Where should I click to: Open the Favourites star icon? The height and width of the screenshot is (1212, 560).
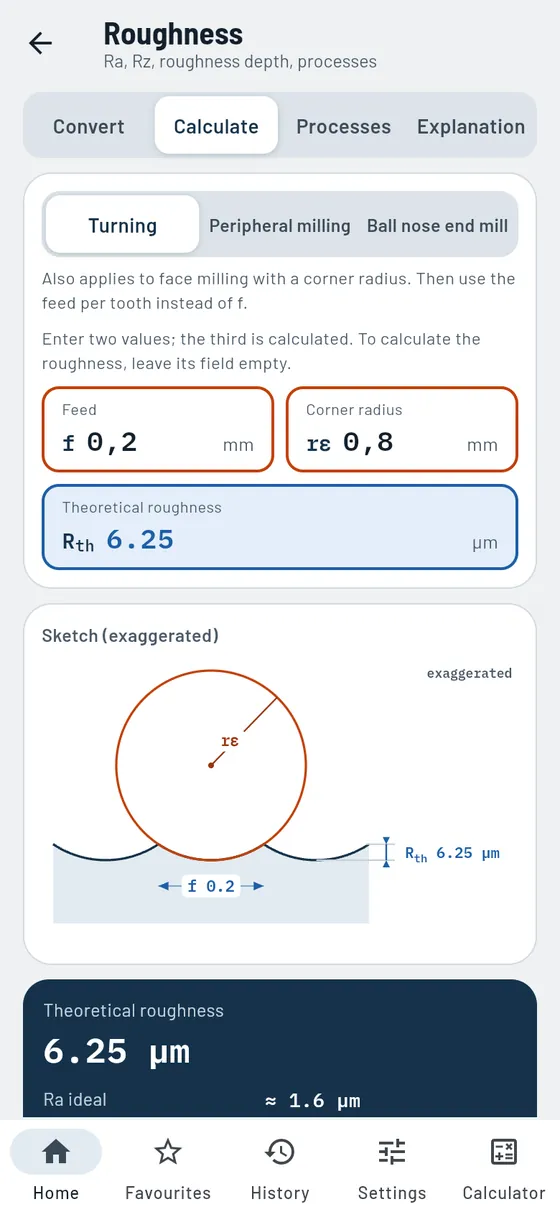[168, 1152]
